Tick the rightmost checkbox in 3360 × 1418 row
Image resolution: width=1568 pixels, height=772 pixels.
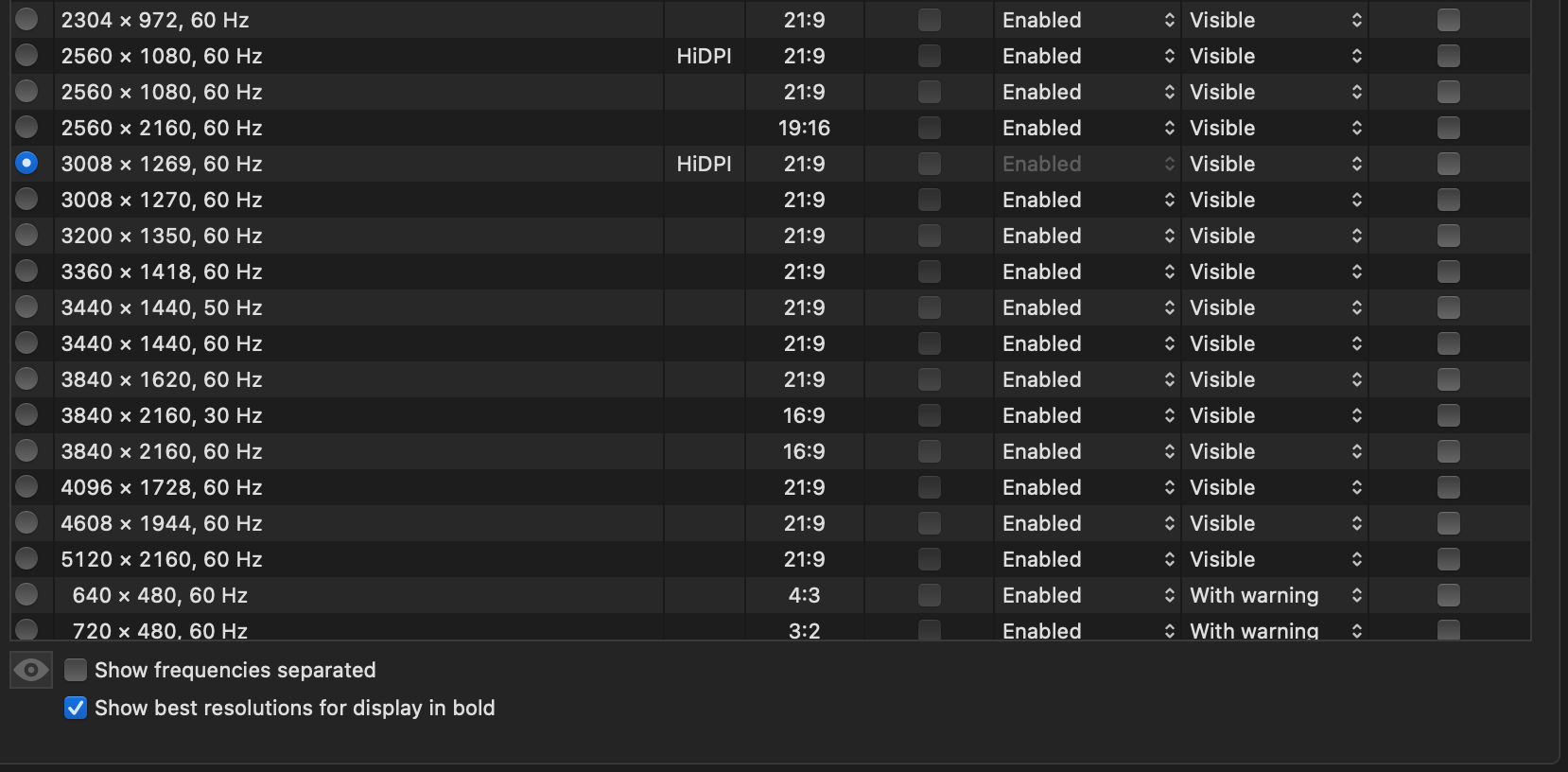(x=1448, y=272)
